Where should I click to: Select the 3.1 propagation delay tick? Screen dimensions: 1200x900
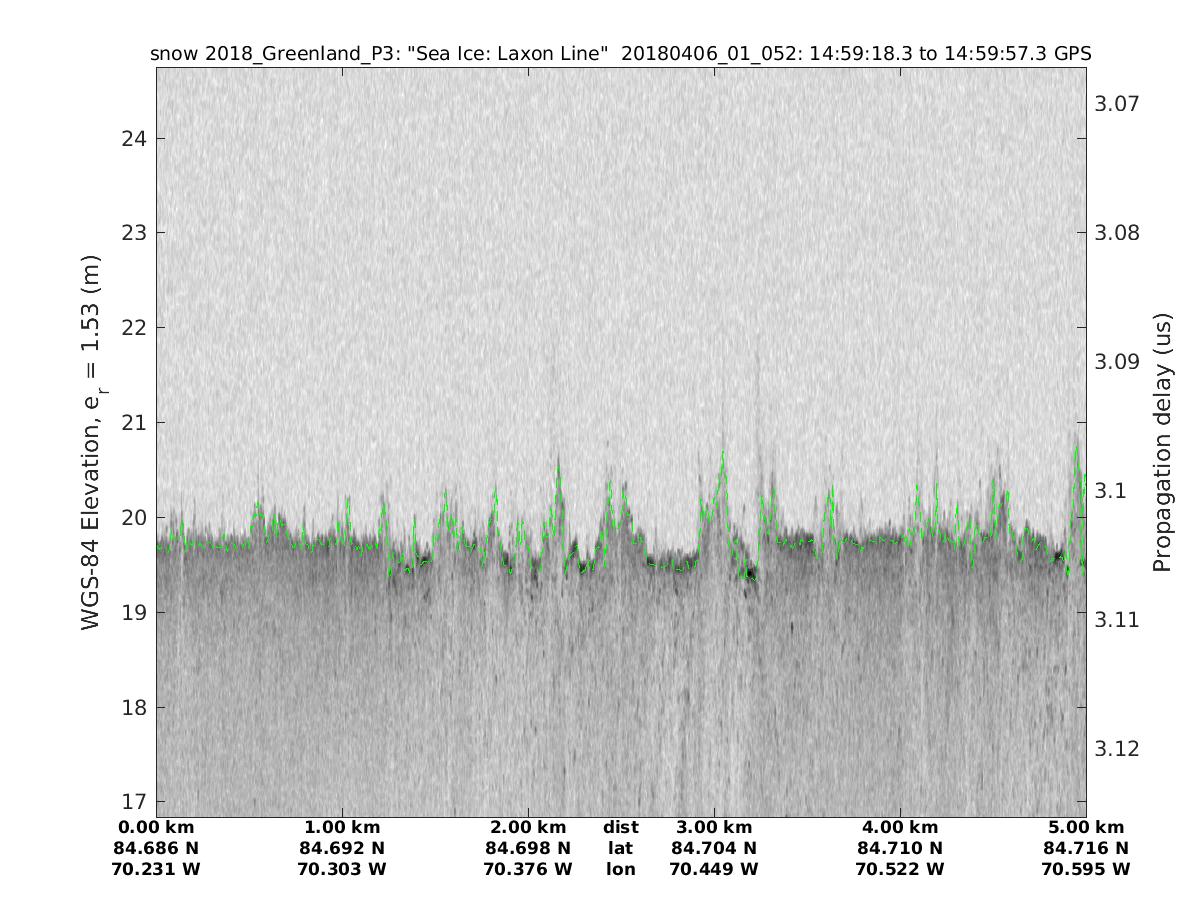coord(1110,490)
